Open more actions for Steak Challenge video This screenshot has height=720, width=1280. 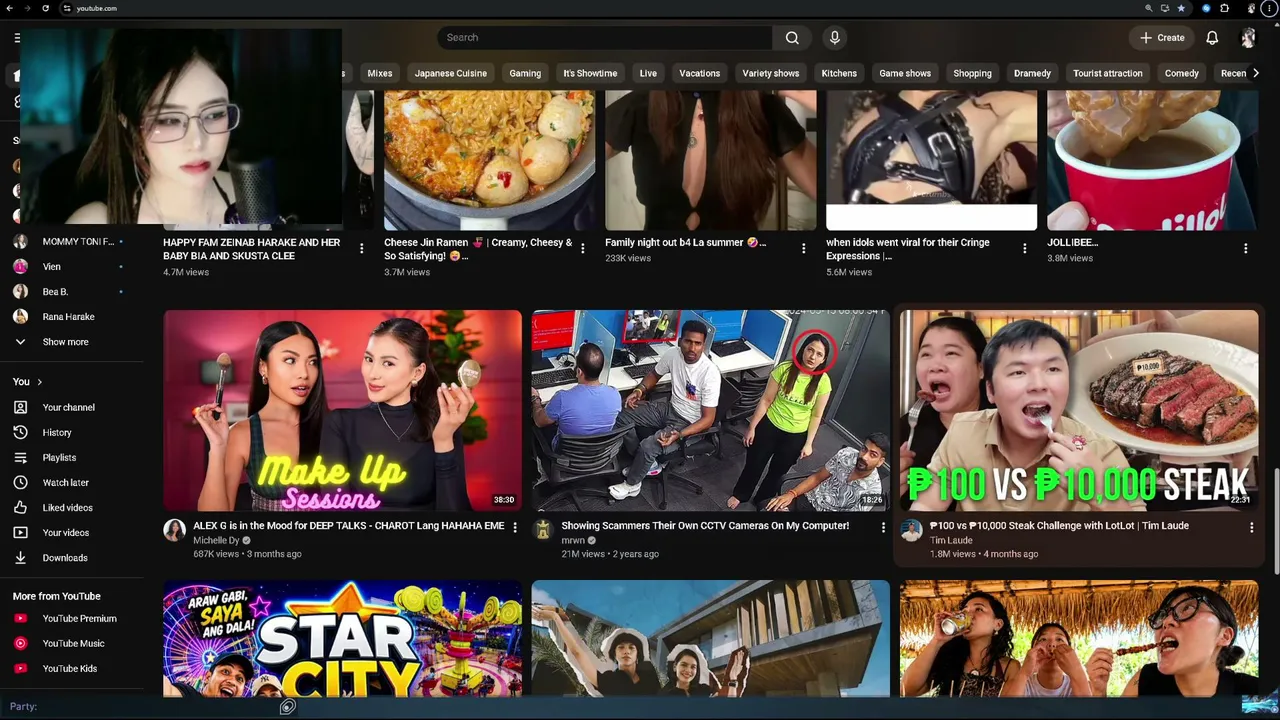(x=1251, y=527)
